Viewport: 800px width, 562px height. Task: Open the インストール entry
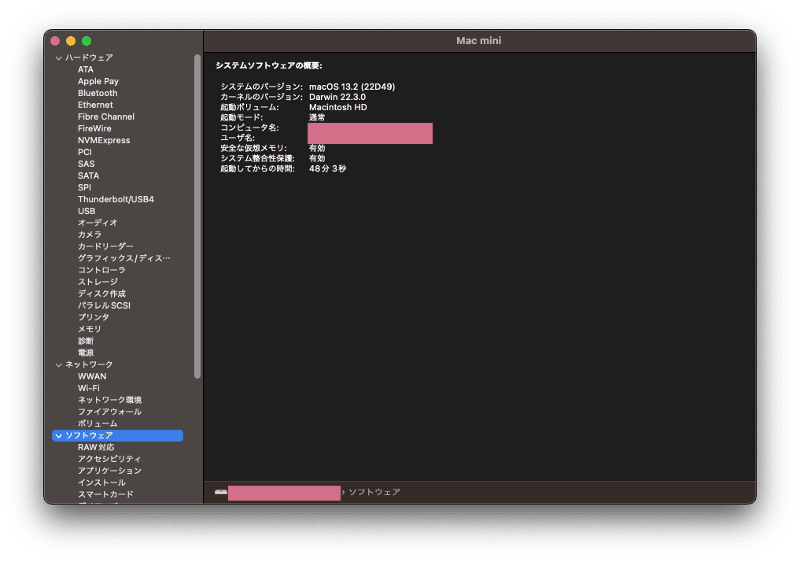[102, 482]
